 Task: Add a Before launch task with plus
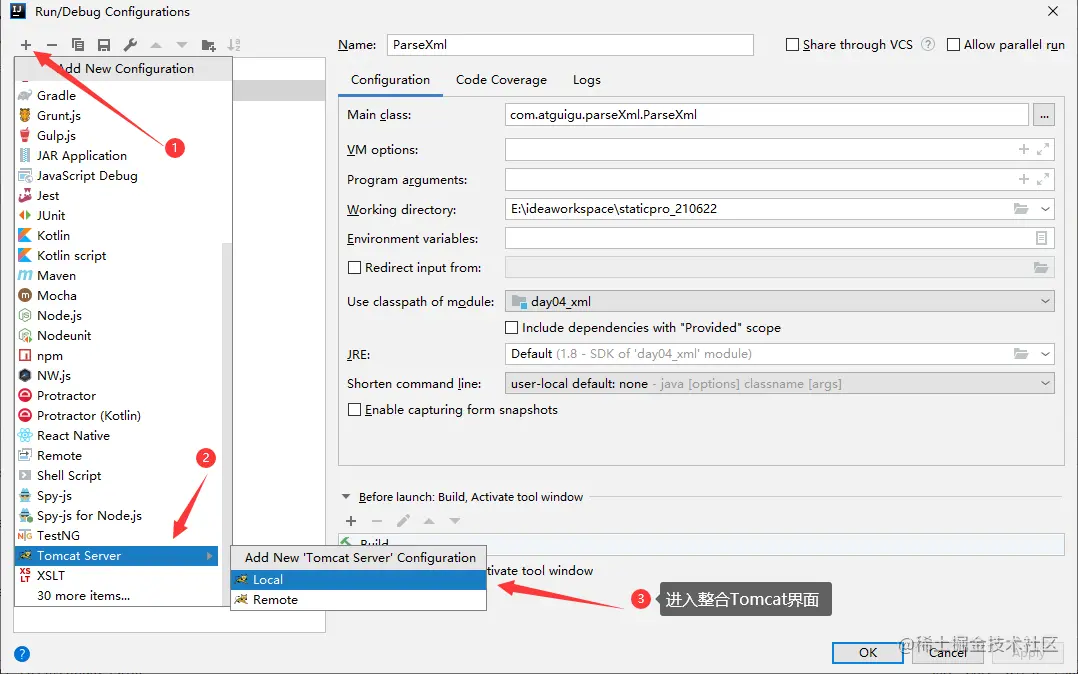tap(351, 521)
